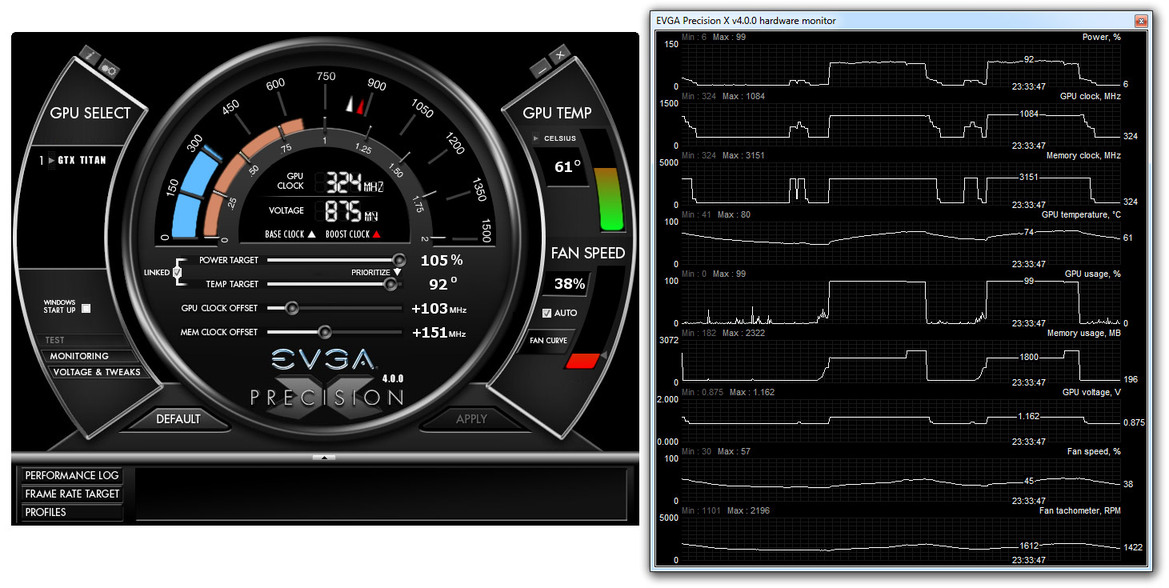This screenshot has width=1169, height=588.
Task: Toggle the Linked checkbox for power and temp
Action: point(177,273)
